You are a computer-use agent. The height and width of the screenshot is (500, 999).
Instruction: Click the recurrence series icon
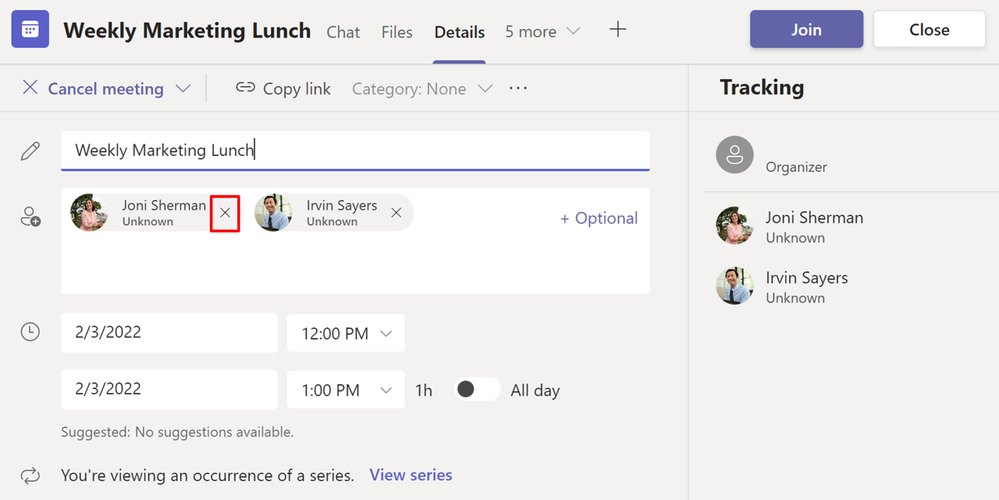(30, 475)
